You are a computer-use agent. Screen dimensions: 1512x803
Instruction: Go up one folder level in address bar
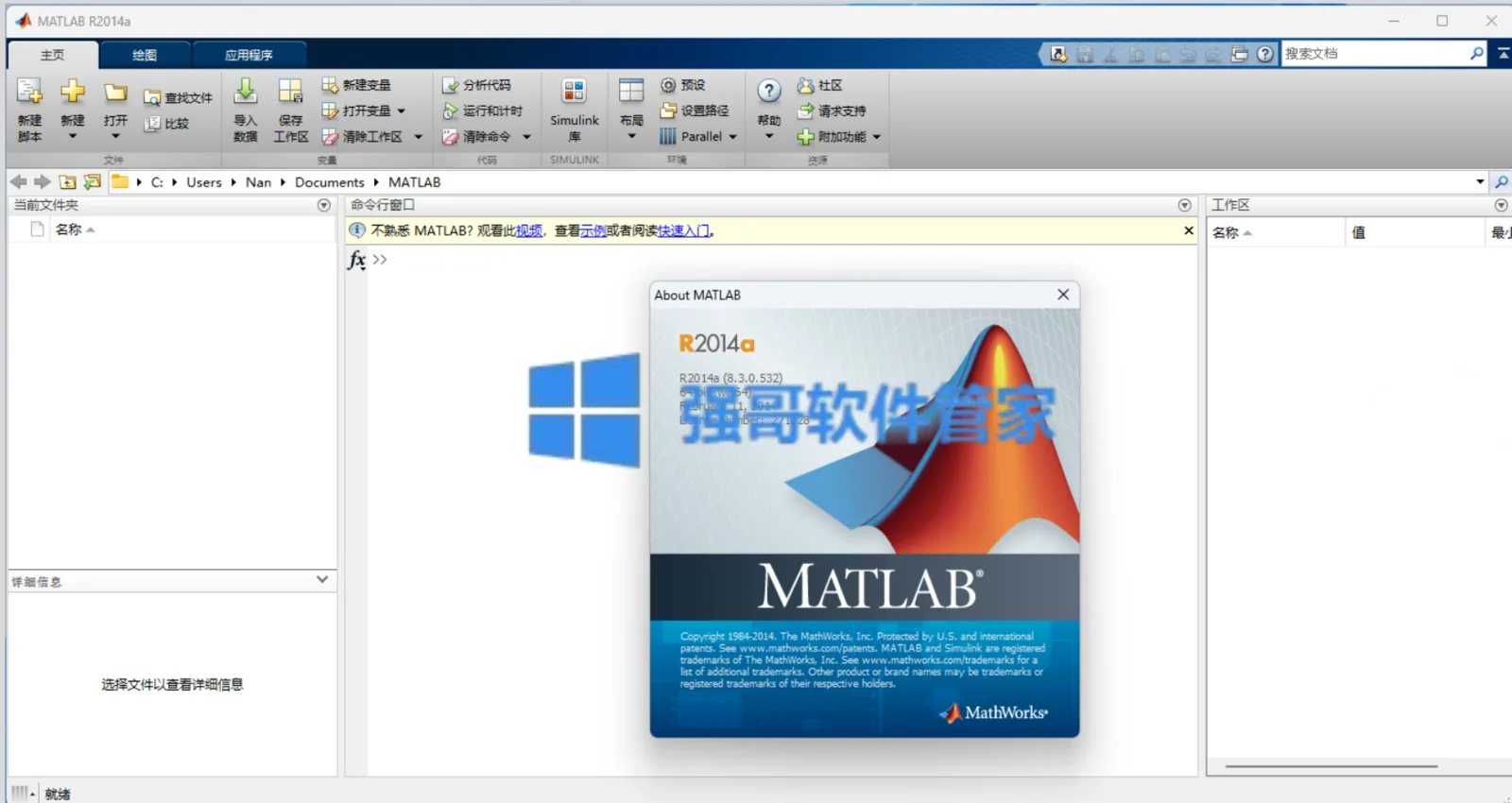(x=67, y=181)
